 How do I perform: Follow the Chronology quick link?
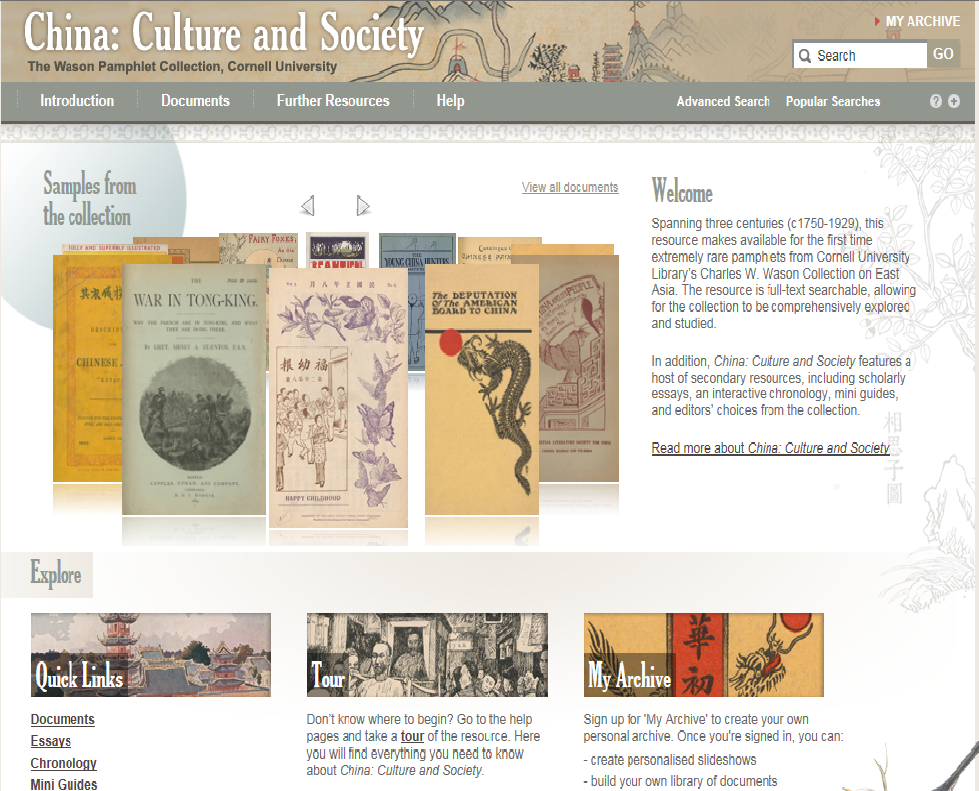point(64,764)
